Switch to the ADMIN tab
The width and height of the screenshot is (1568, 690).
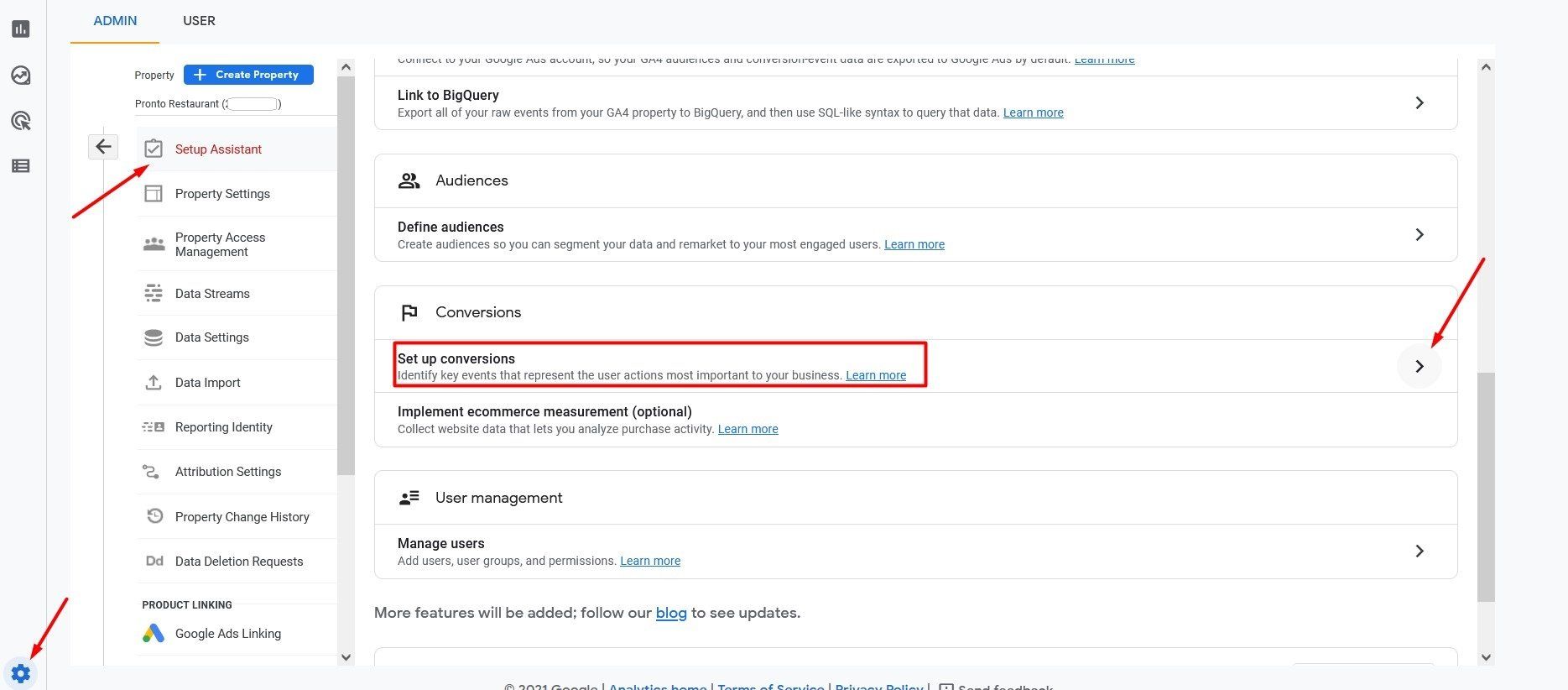tap(115, 21)
